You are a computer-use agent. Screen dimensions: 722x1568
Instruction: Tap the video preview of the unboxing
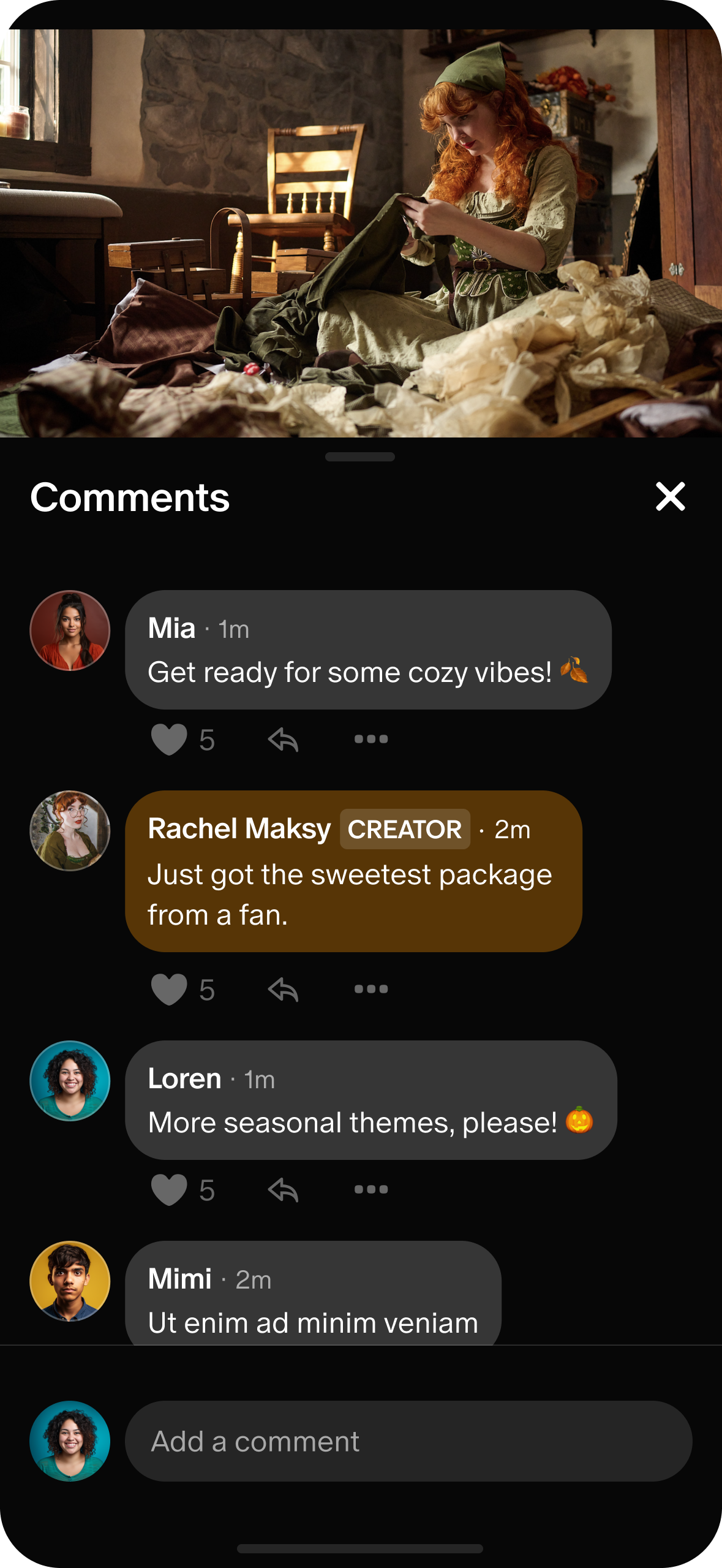pyautogui.click(x=361, y=233)
